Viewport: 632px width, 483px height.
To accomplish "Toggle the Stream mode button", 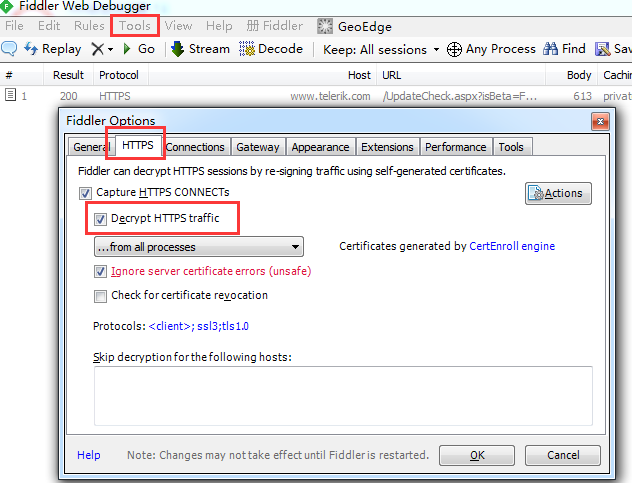I will (200, 49).
